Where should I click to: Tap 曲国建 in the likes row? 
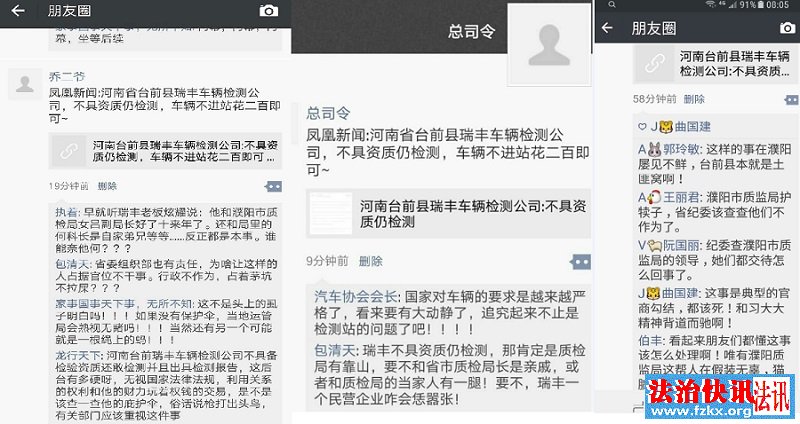[x=692, y=127]
